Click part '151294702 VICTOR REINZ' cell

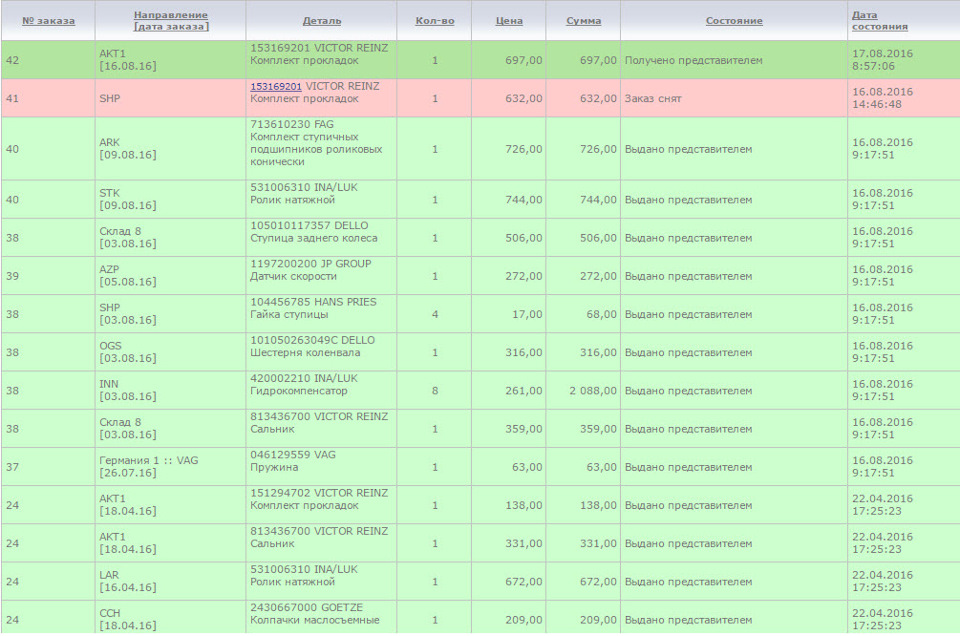(321, 505)
